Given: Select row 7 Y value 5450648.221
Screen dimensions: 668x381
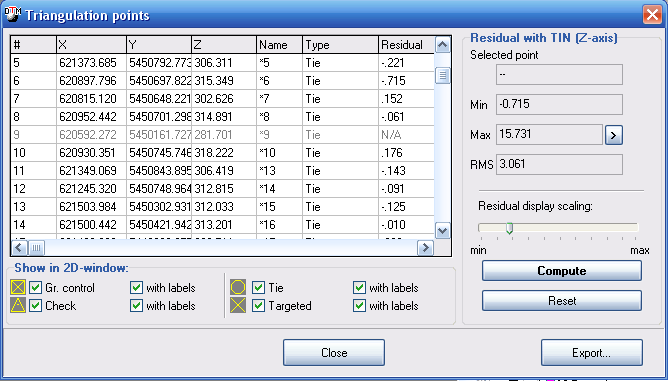Looking at the screenshot, I should tap(159, 99).
